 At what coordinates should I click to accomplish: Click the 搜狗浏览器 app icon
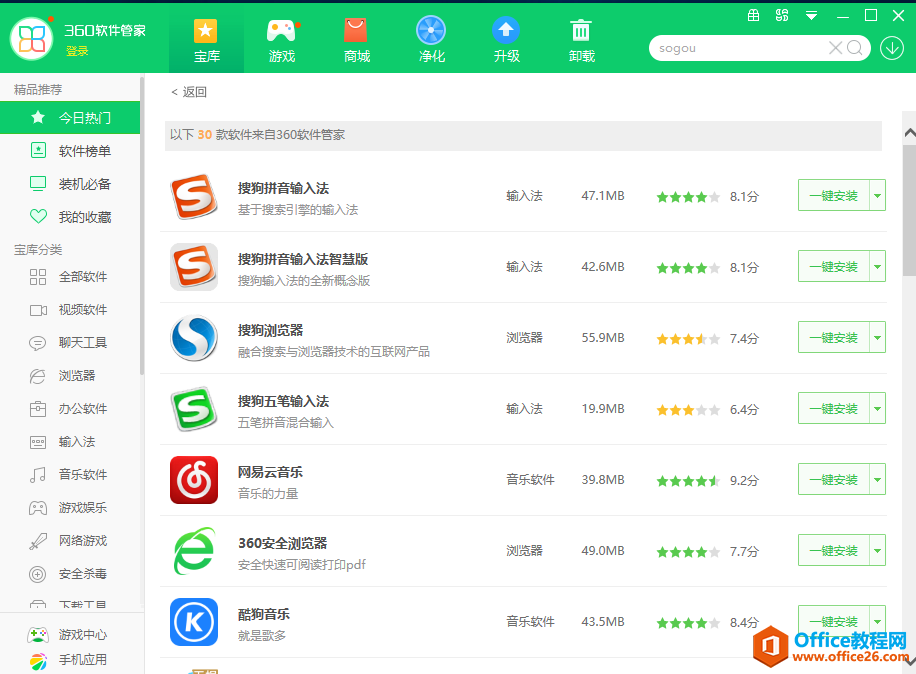(x=194, y=338)
